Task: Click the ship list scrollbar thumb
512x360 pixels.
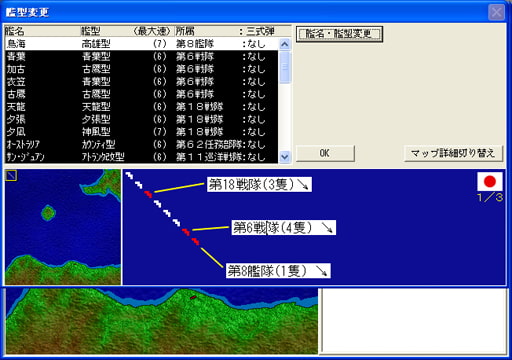Action: [x=285, y=67]
